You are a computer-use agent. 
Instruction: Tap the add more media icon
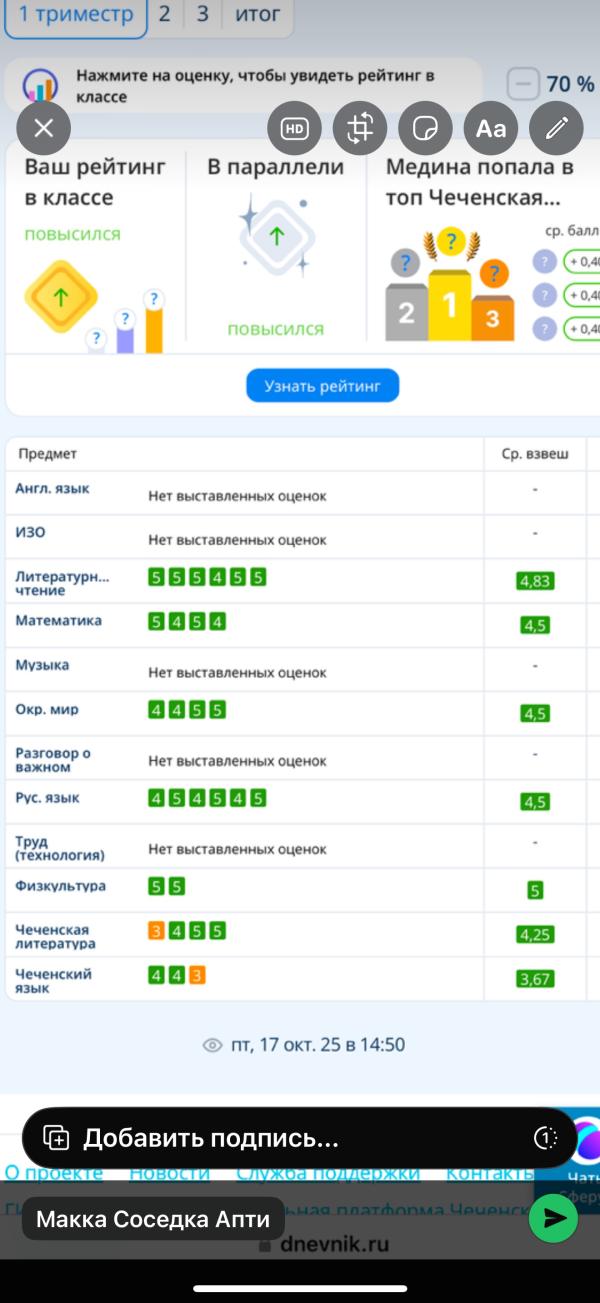point(56,1138)
